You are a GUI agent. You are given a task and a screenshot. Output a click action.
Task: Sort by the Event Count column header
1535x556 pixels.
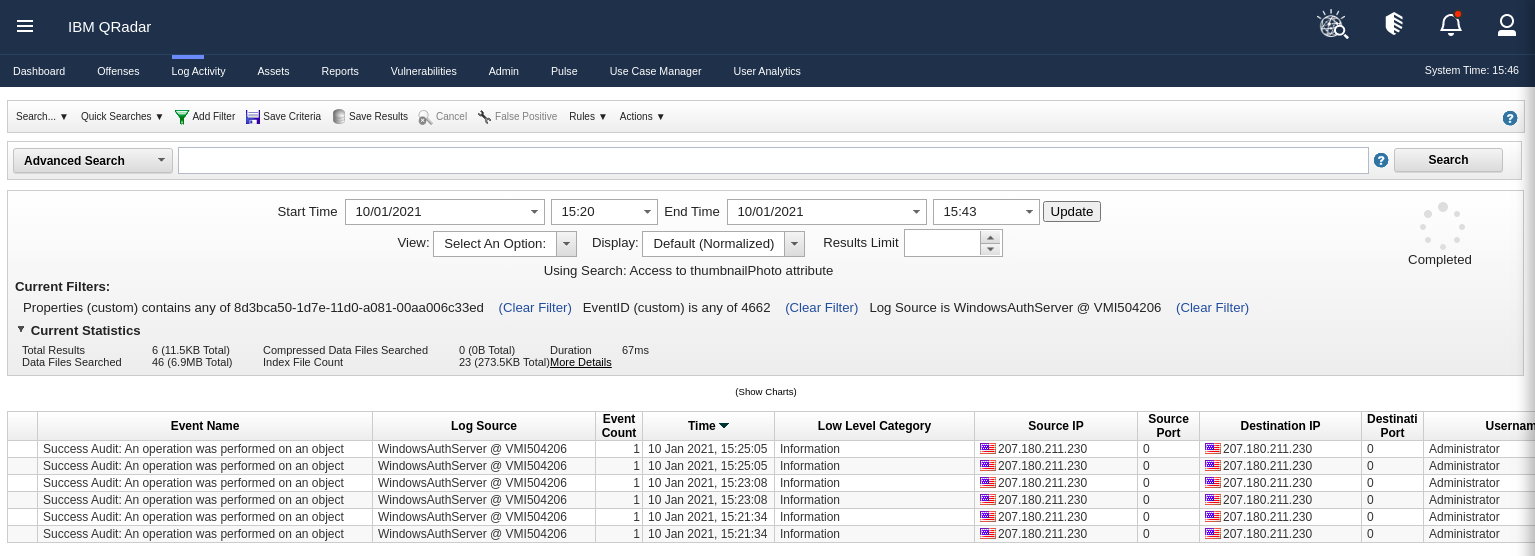pos(619,426)
